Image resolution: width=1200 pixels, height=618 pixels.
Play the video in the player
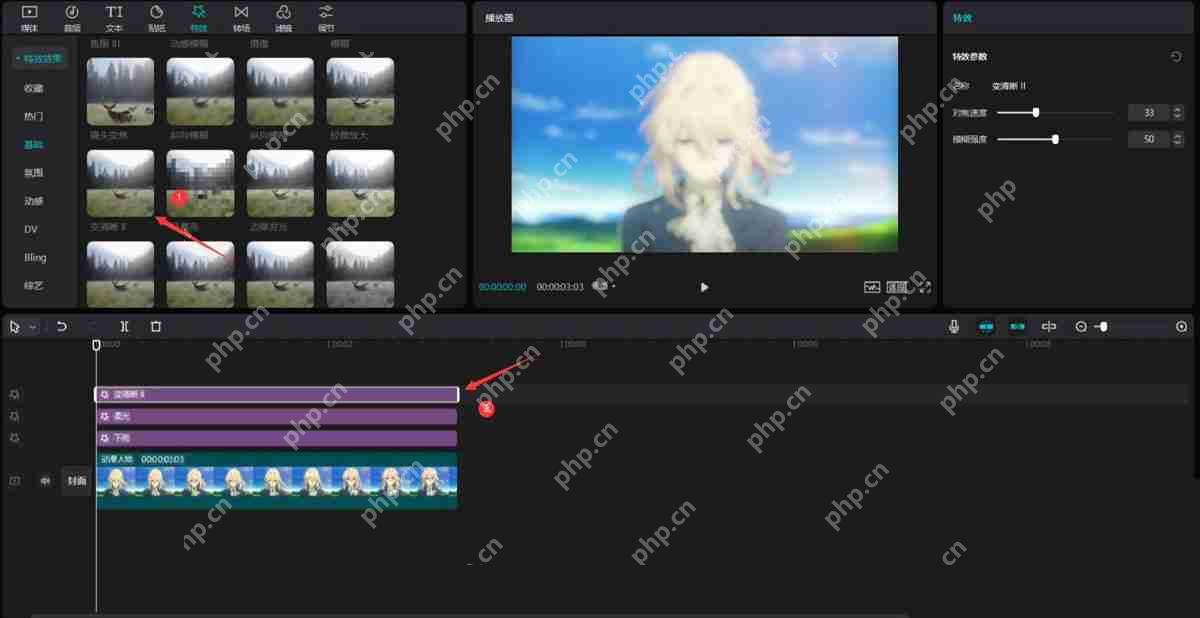click(x=704, y=287)
